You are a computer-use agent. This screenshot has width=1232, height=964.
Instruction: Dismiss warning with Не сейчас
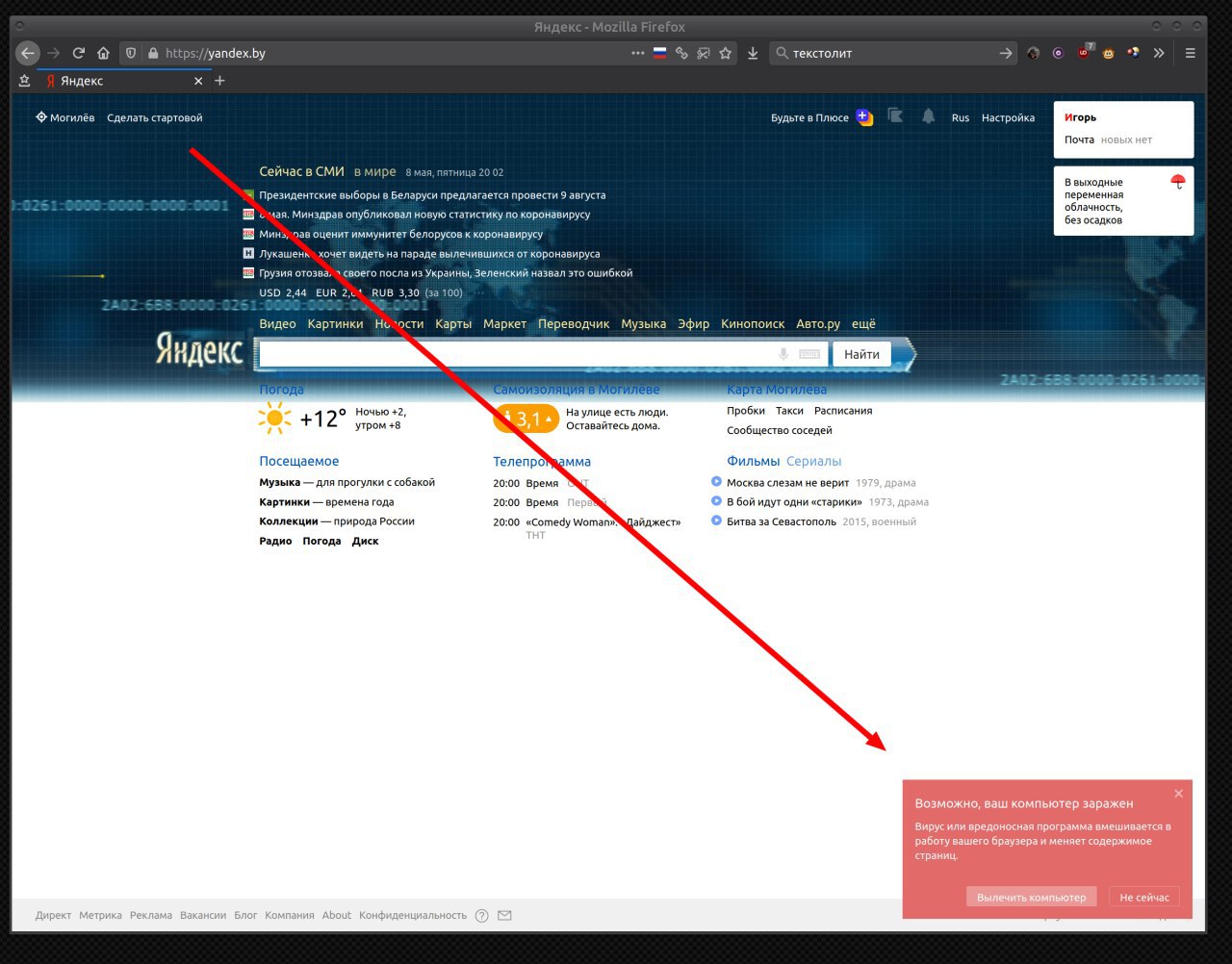click(x=1144, y=897)
